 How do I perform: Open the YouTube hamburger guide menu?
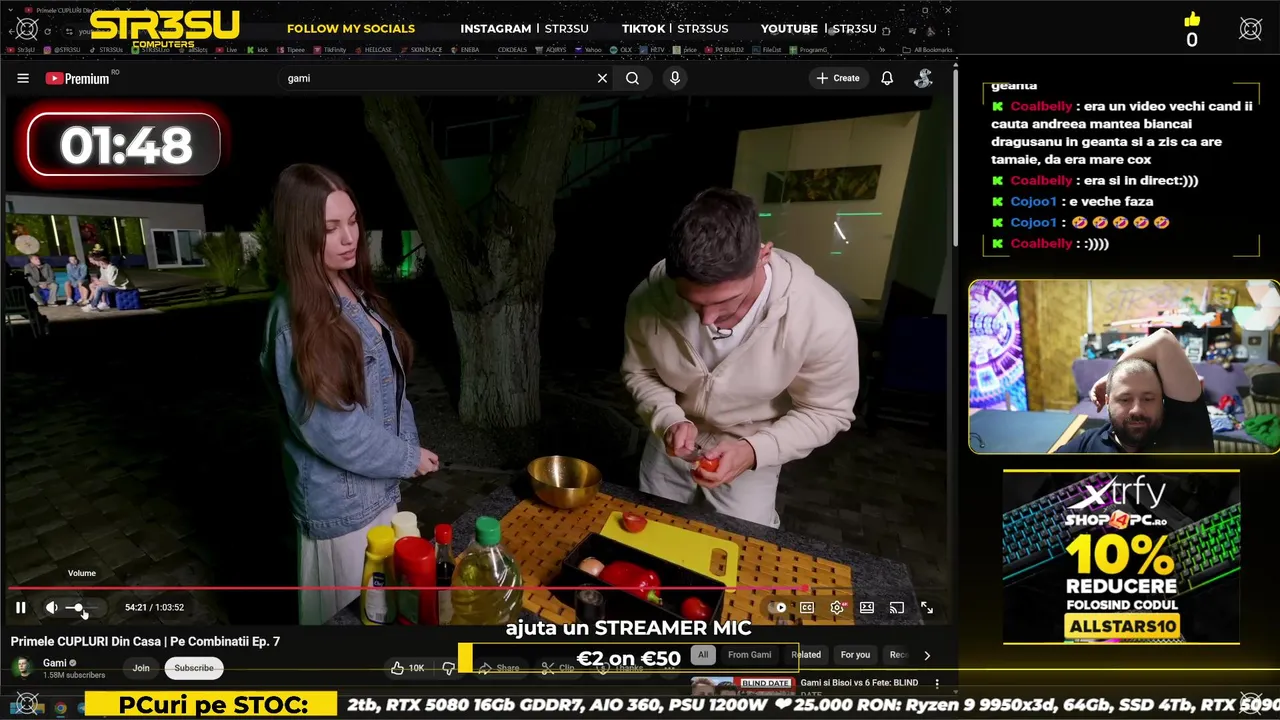[x=23, y=78]
